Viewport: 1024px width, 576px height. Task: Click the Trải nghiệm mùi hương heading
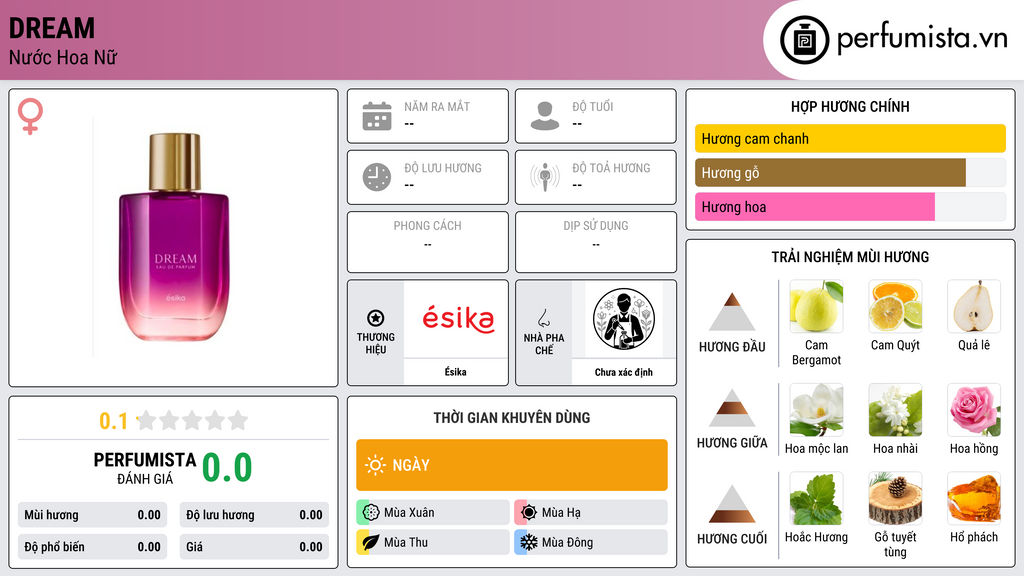(850, 257)
